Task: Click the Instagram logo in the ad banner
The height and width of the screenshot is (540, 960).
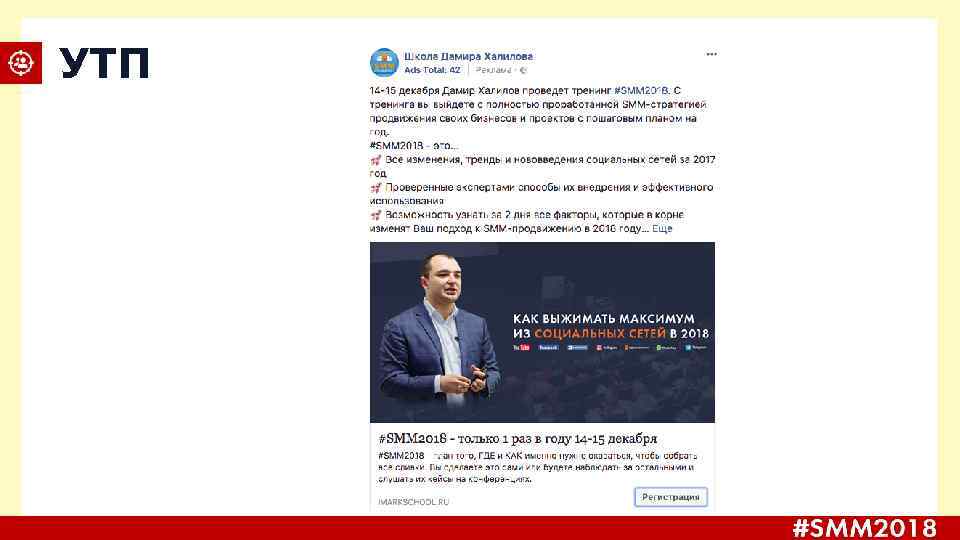Action: 607,348
